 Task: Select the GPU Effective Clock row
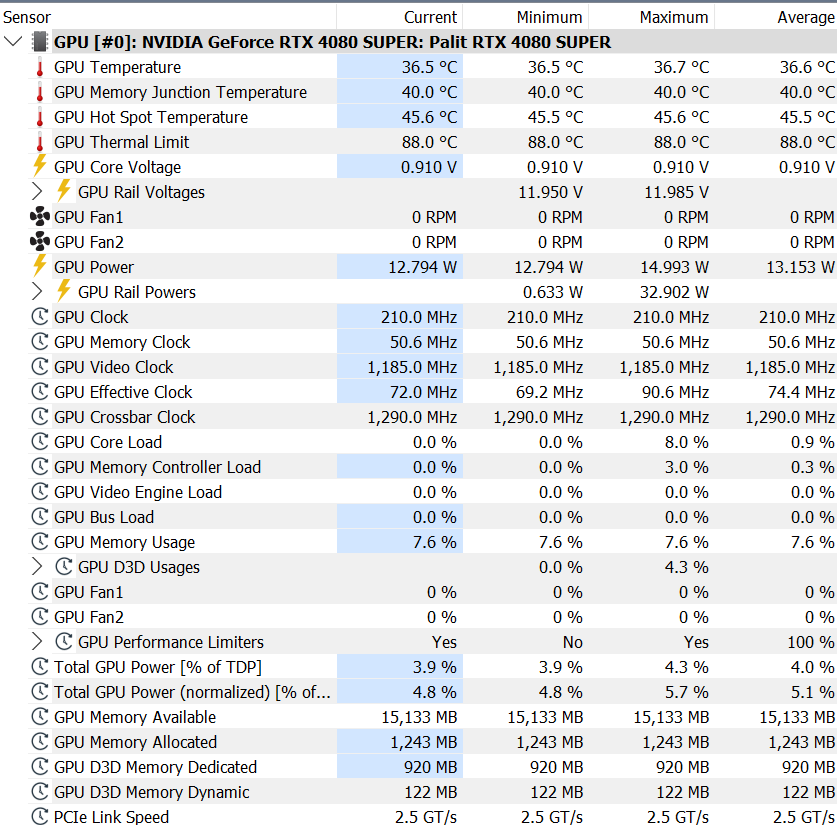pyautogui.click(x=432, y=392)
